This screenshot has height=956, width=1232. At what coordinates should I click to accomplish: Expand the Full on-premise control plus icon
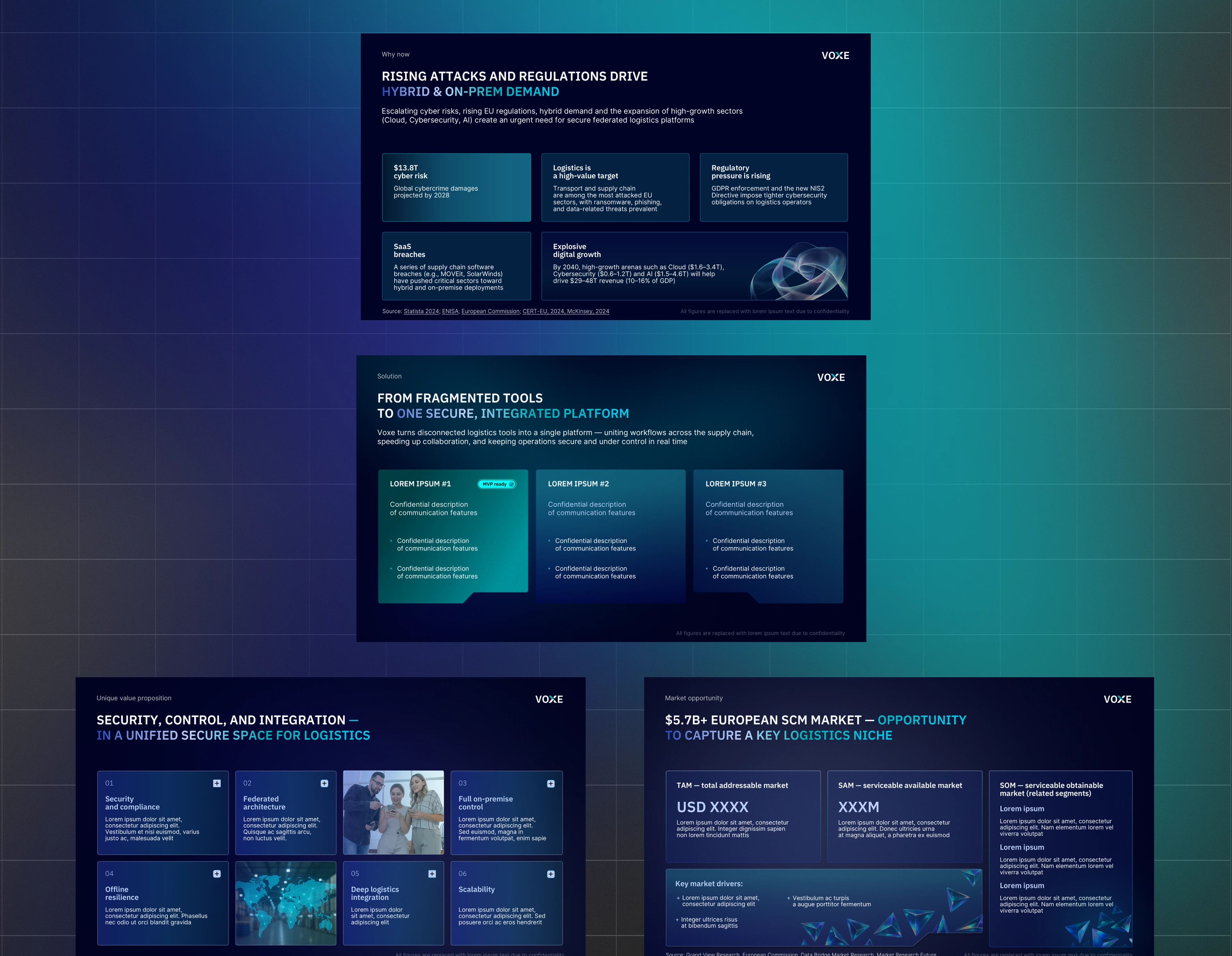[551, 783]
